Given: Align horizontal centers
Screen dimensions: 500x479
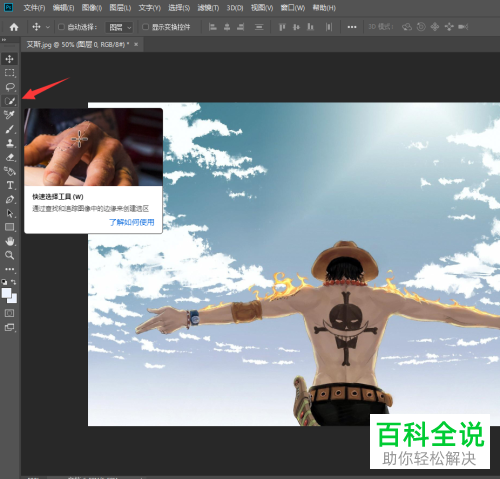Looking at the screenshot, I should click(x=227, y=27).
